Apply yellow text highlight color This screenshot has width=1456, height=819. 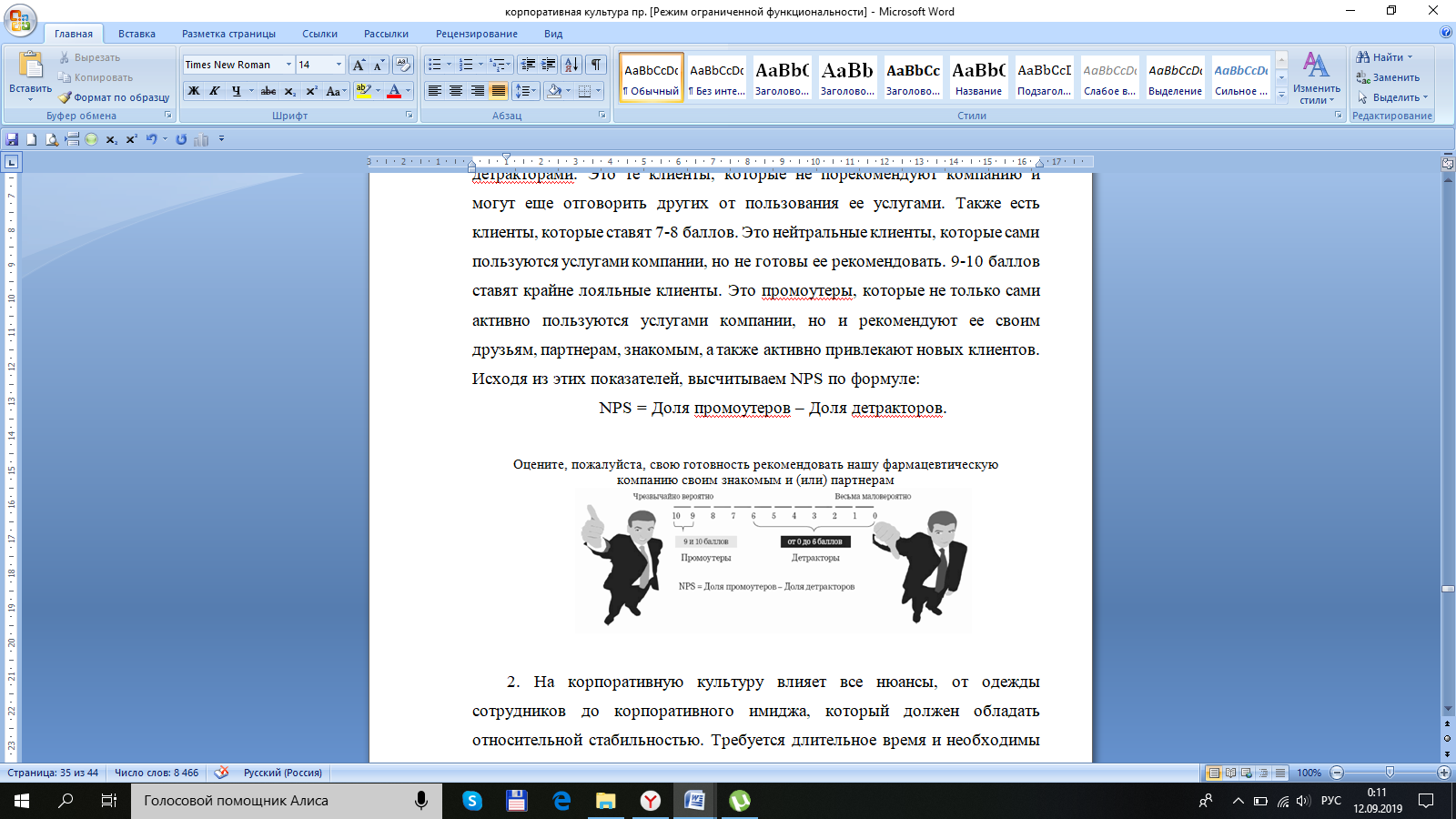[x=363, y=91]
